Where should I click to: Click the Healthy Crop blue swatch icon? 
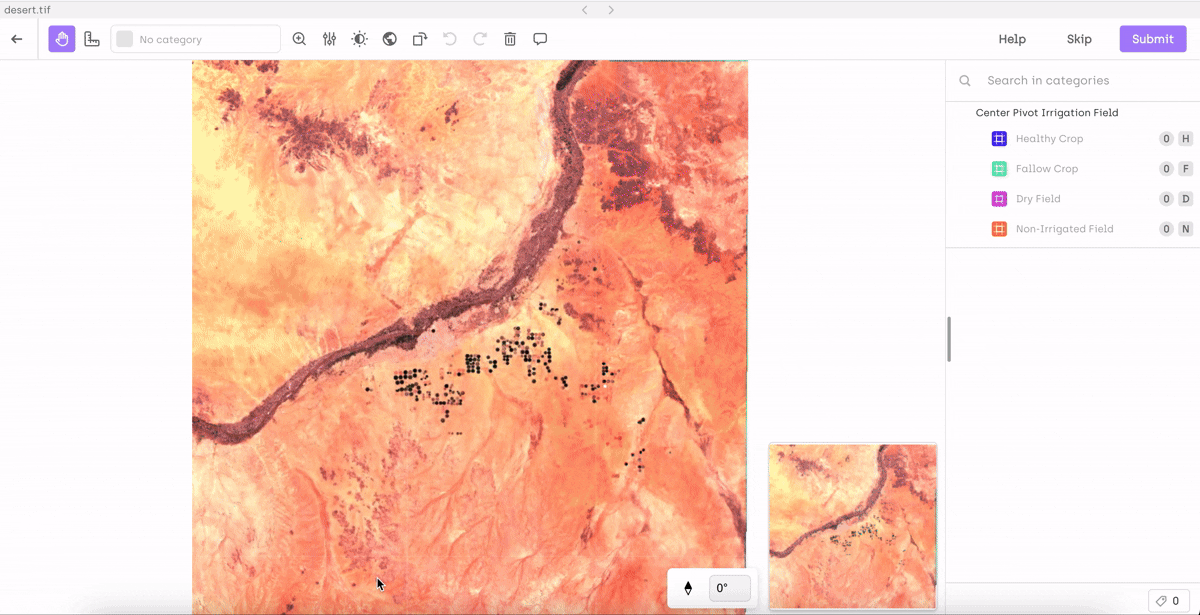pyautogui.click(x=999, y=139)
